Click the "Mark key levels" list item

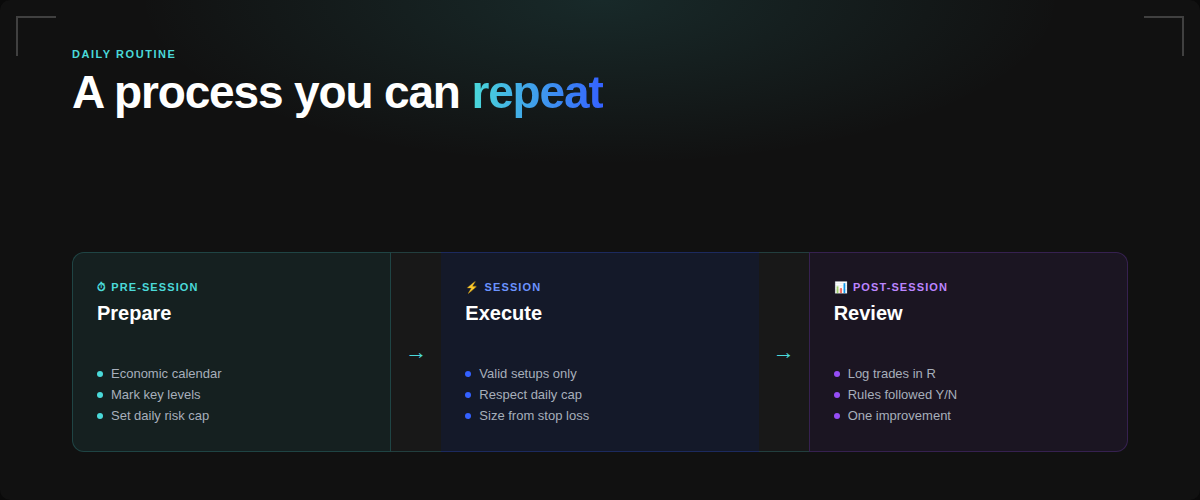155,395
